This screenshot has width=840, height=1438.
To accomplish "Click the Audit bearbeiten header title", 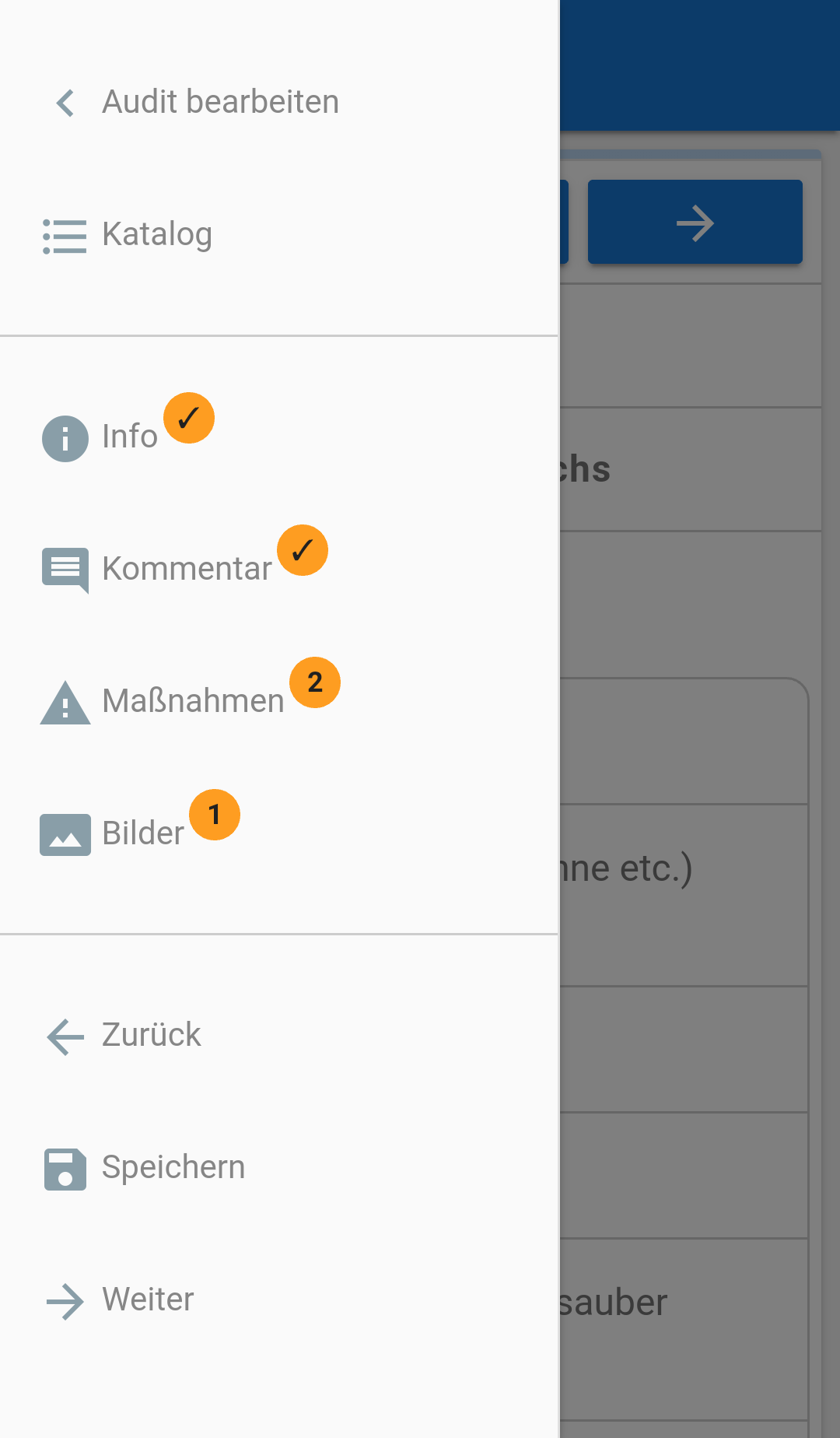I will (x=221, y=102).
